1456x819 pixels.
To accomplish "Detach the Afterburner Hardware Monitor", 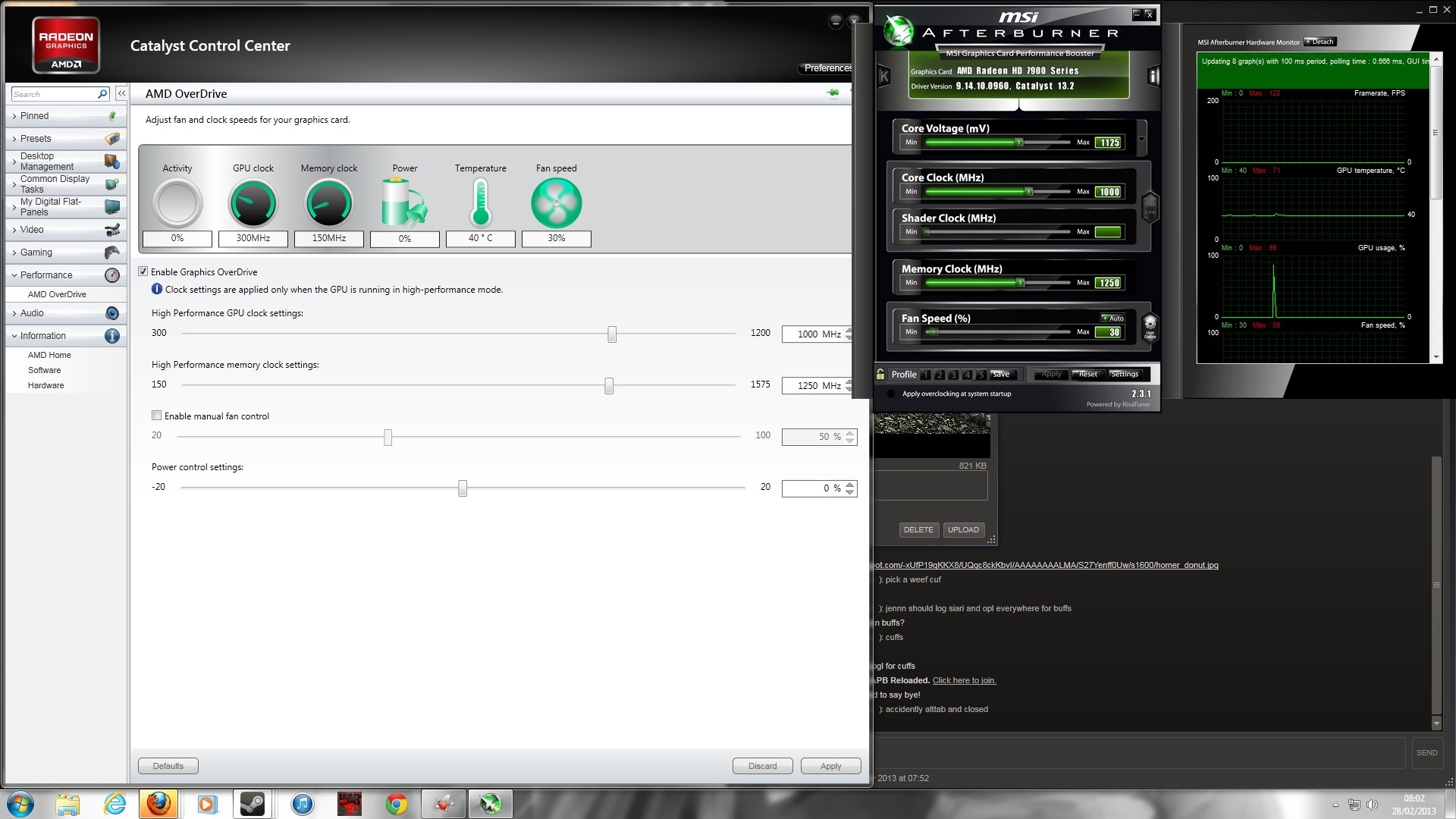I will click(1320, 42).
